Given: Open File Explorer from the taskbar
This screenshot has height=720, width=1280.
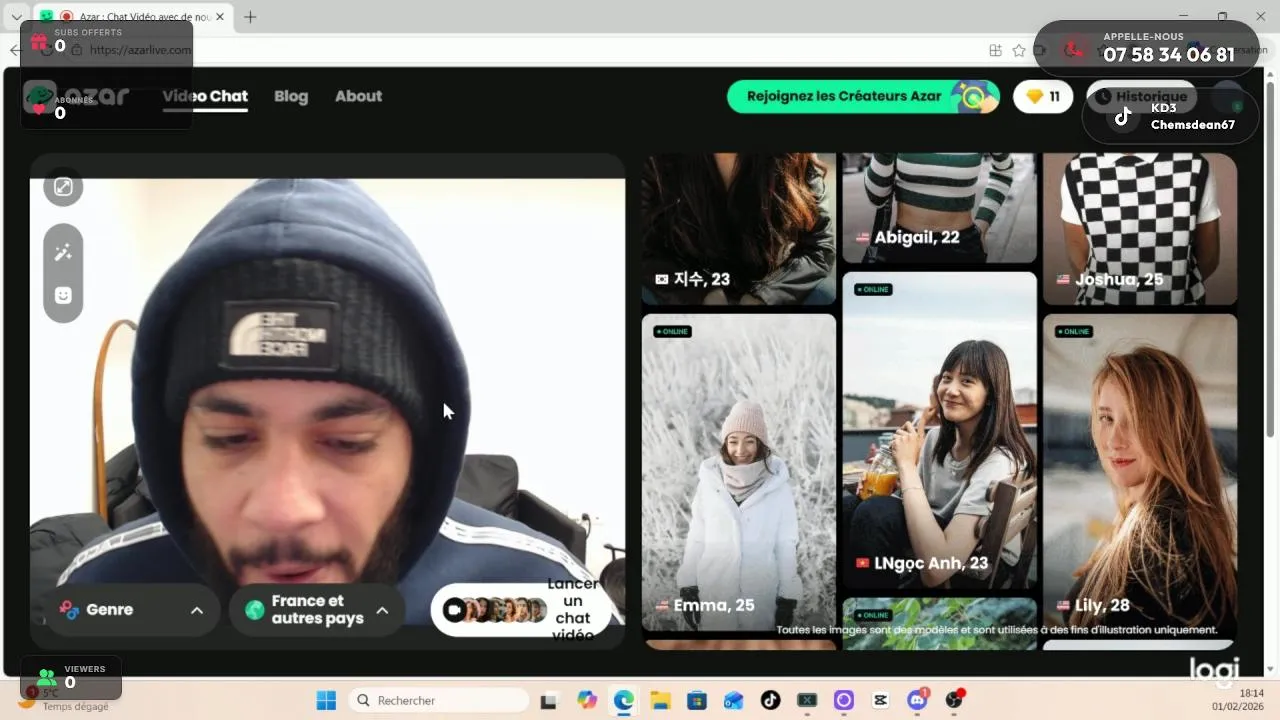Looking at the screenshot, I should point(660,701).
